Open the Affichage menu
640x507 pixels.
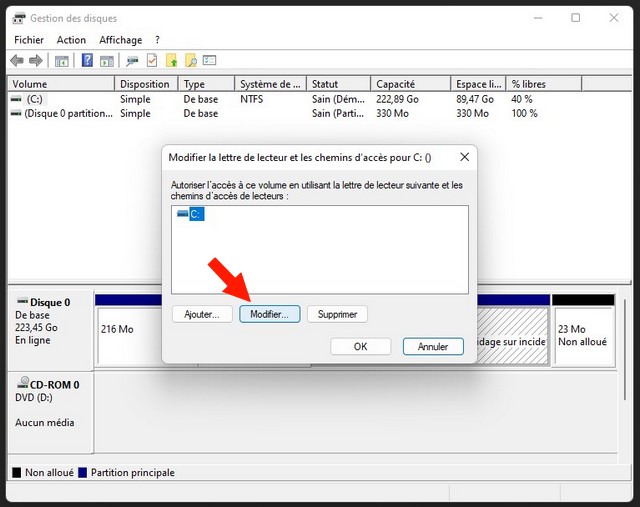coord(120,40)
